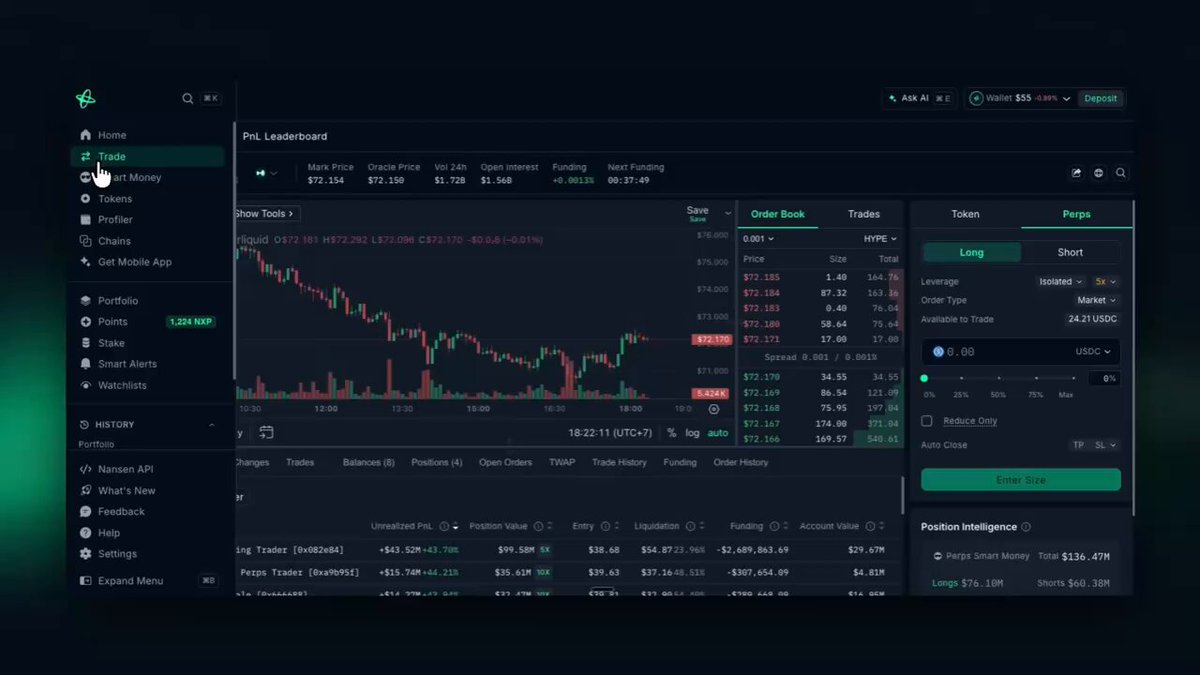Click the share icon in header toolbar
The height and width of the screenshot is (675, 1200).
click(1076, 173)
